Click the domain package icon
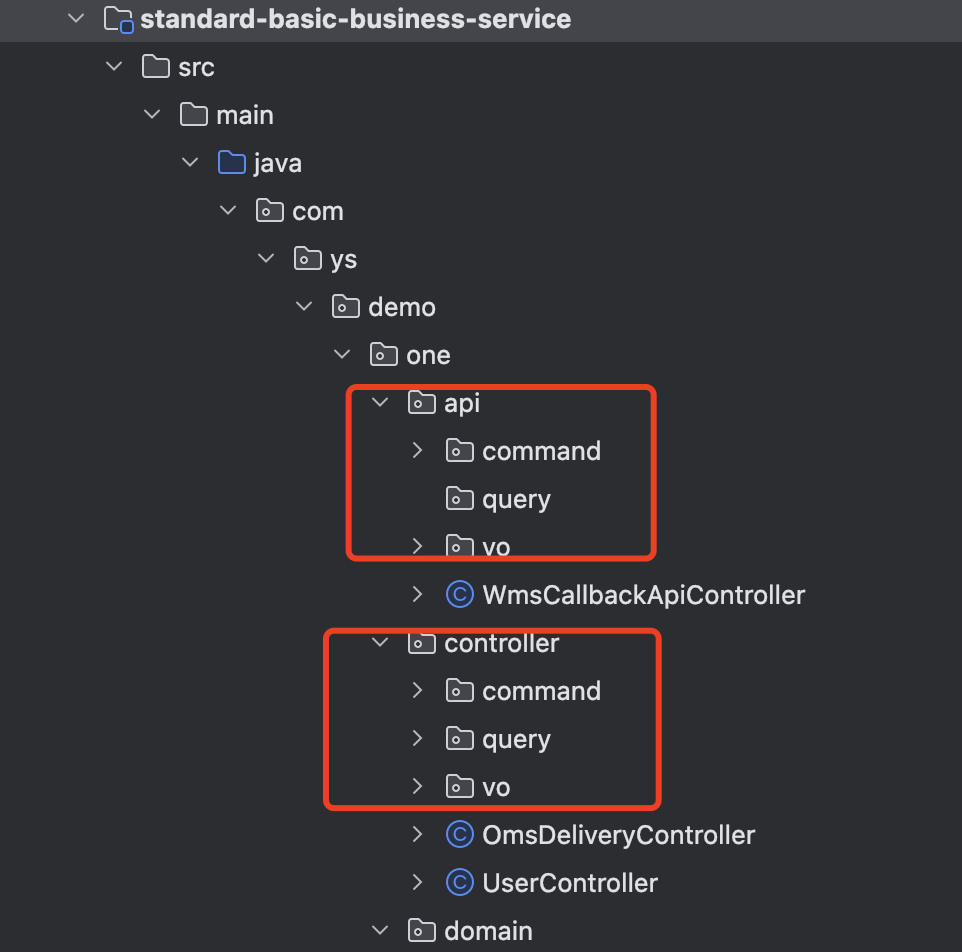This screenshot has width=962, height=952. tap(422, 930)
